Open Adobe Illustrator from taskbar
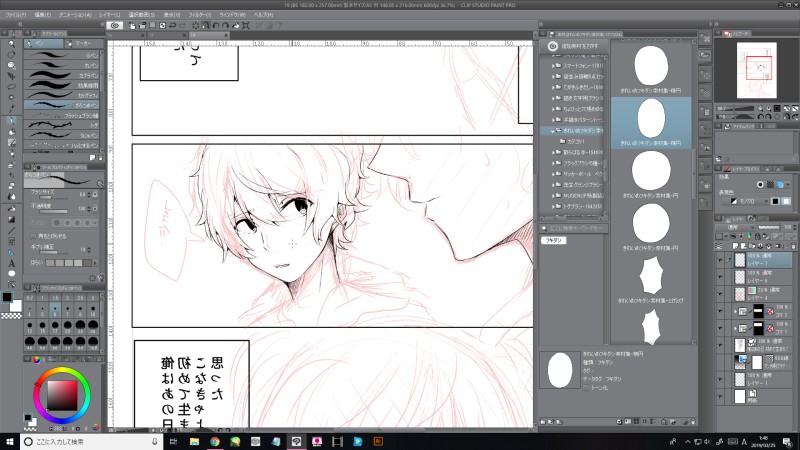 pyautogui.click(x=378, y=441)
